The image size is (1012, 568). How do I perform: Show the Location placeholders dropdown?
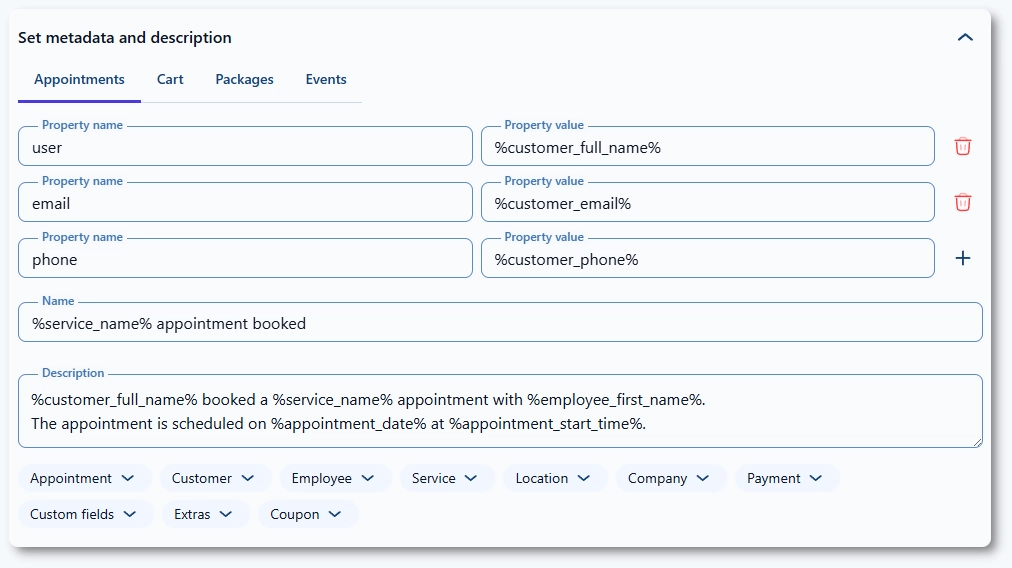[x=554, y=478]
